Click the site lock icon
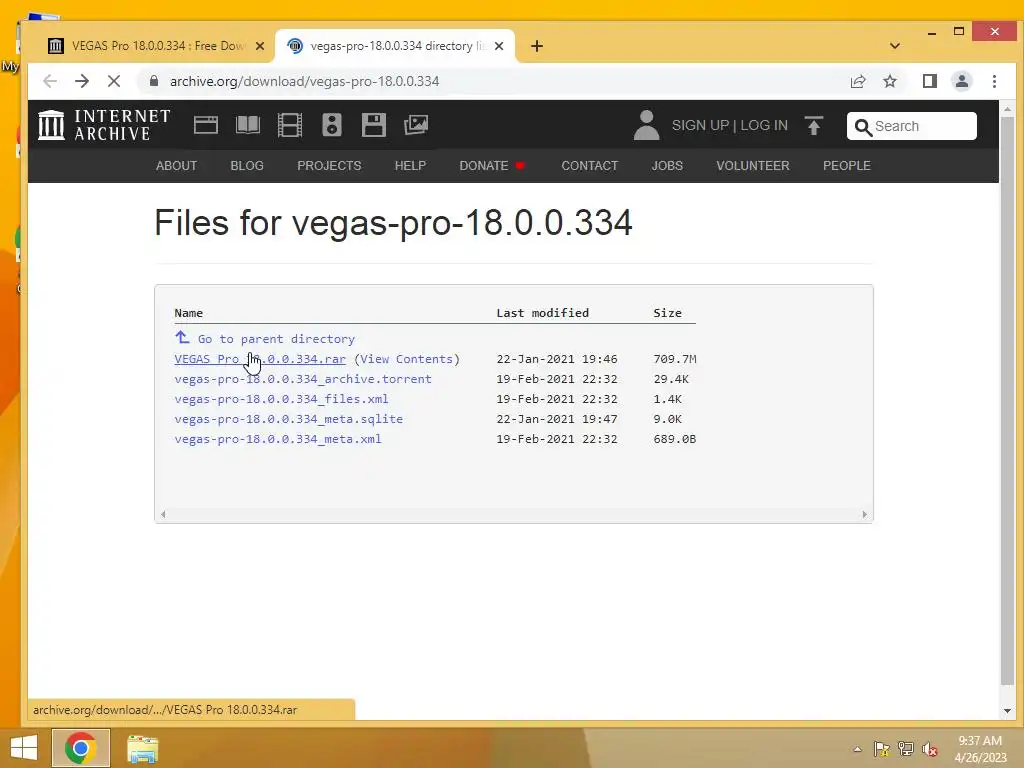Screen dimensions: 1024x768 pyautogui.click(x=154, y=81)
